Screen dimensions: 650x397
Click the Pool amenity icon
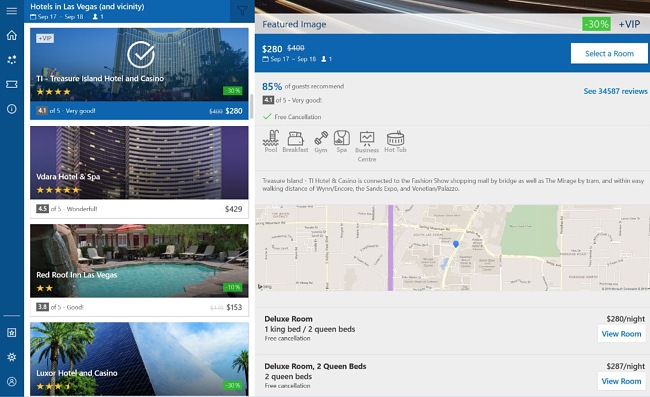(271, 141)
